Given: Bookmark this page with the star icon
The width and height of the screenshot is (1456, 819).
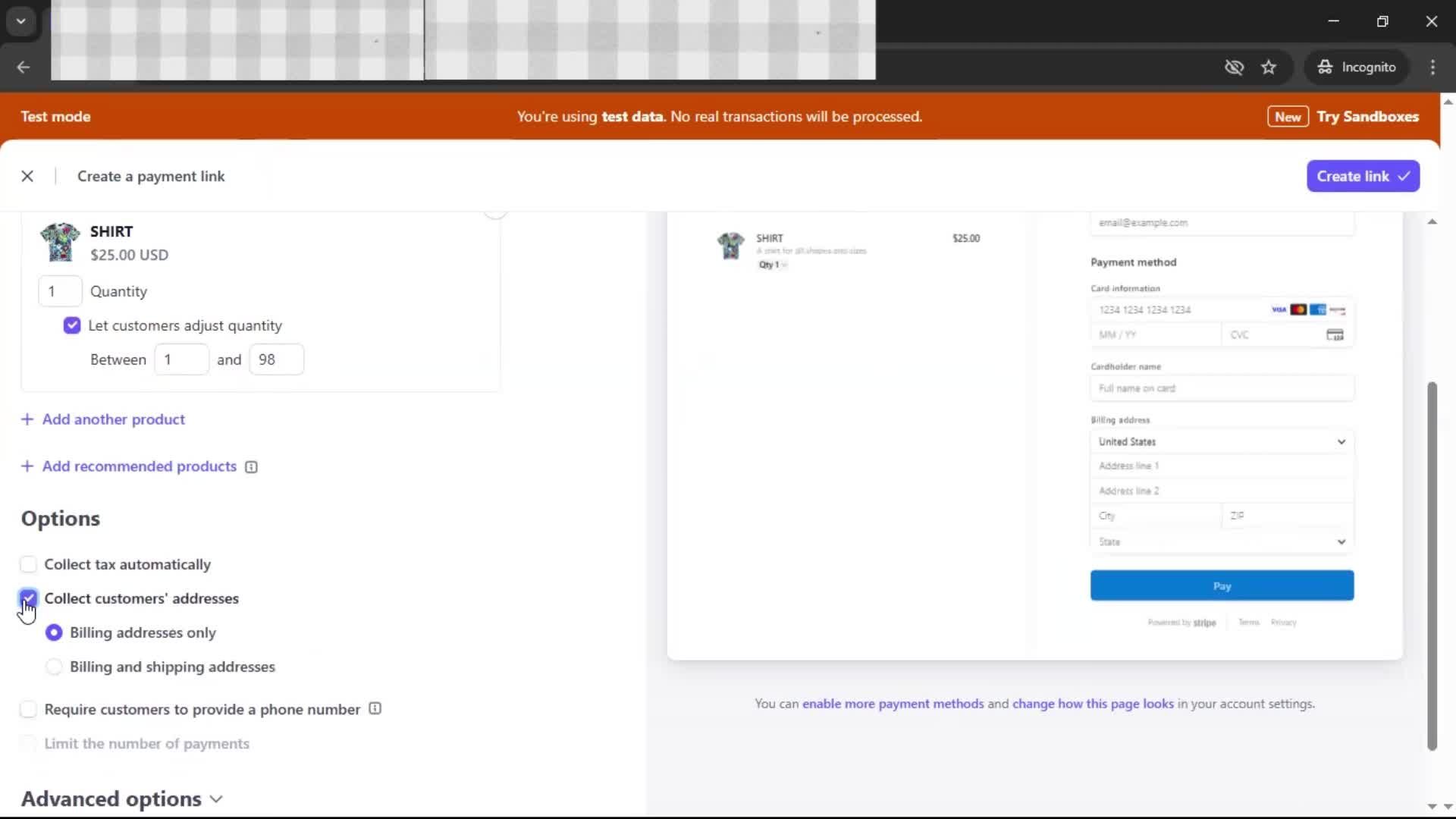Looking at the screenshot, I should 1269,67.
